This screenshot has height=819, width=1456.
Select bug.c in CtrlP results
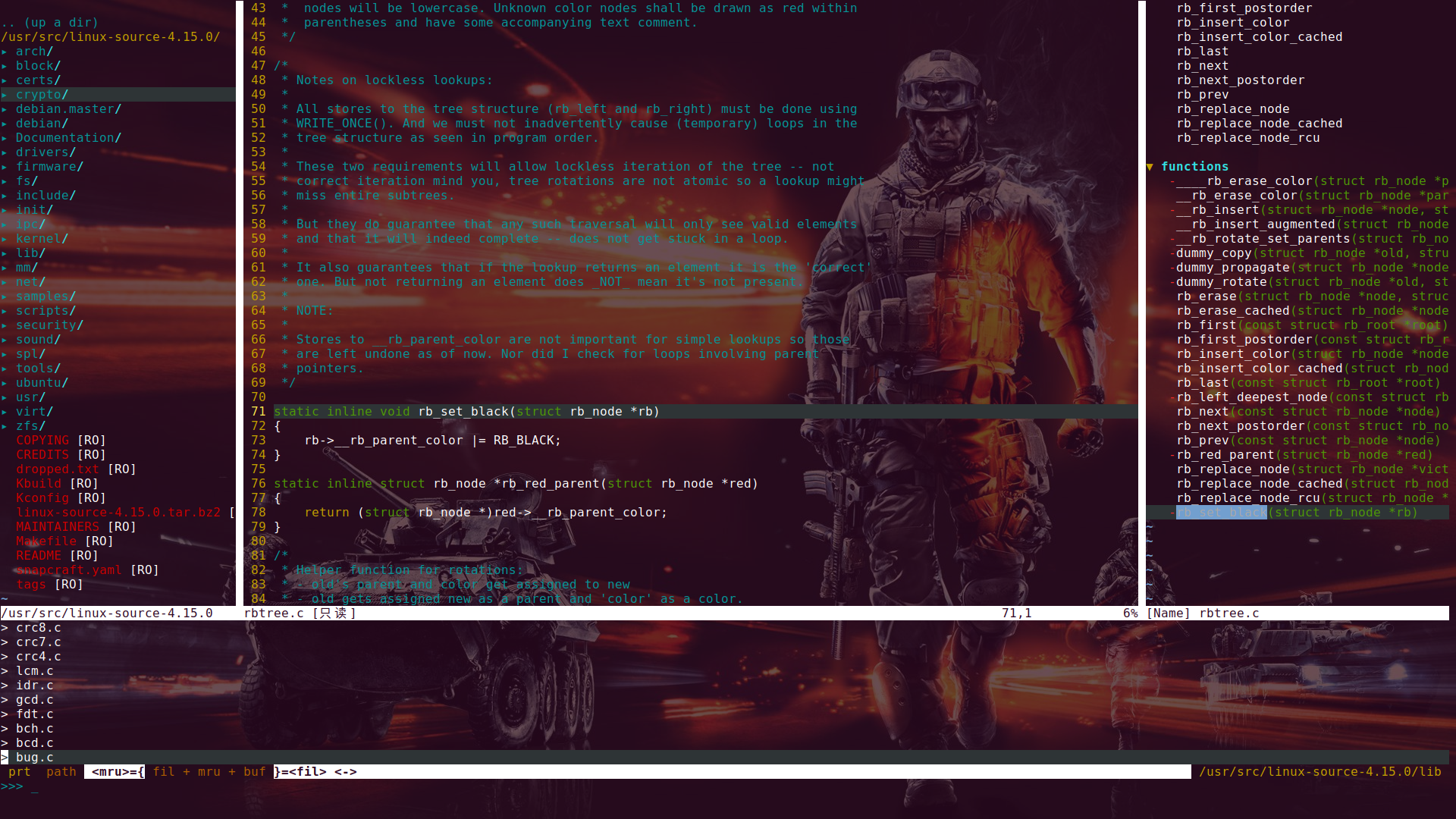point(35,758)
